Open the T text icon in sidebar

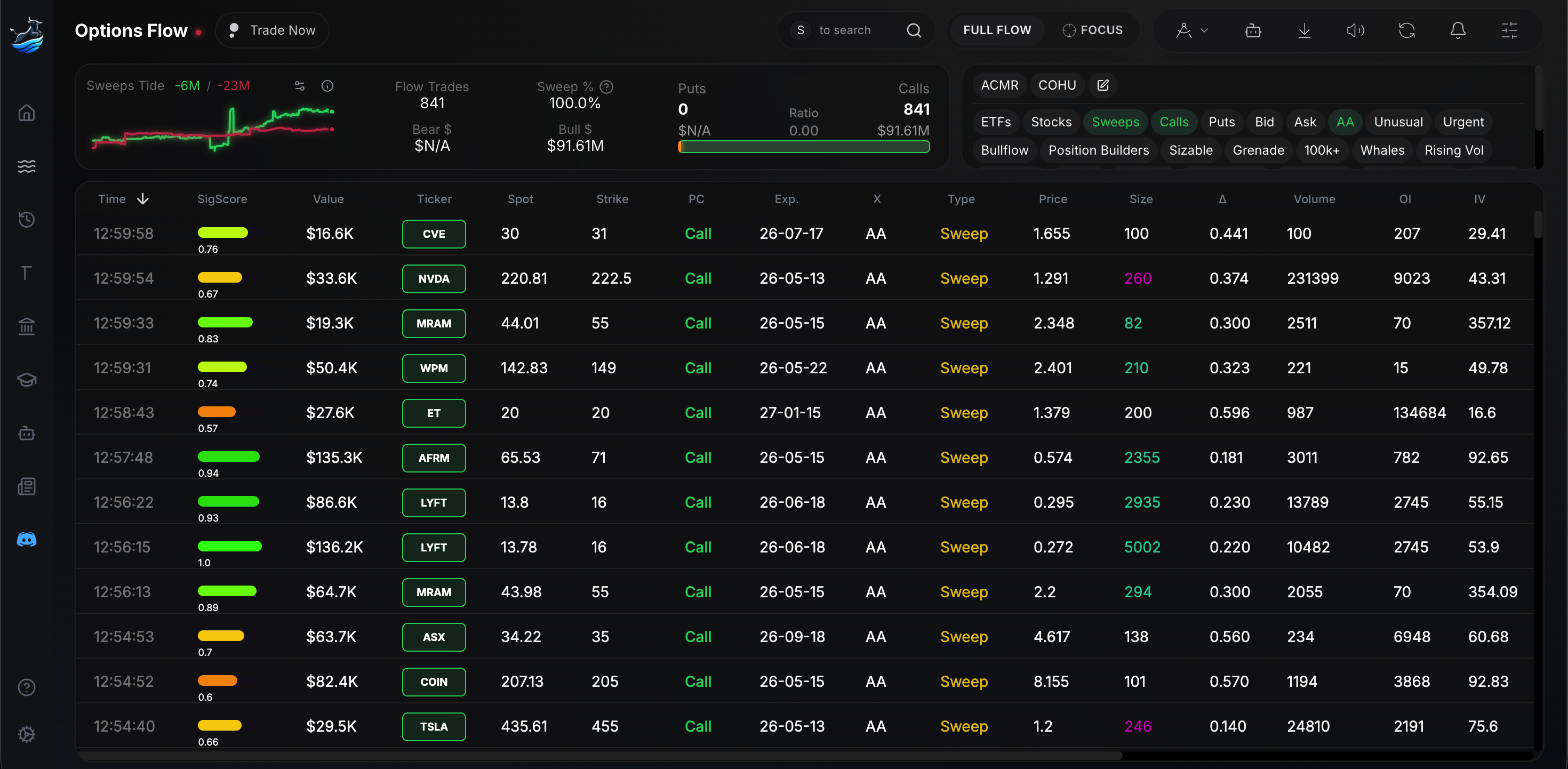click(x=26, y=273)
